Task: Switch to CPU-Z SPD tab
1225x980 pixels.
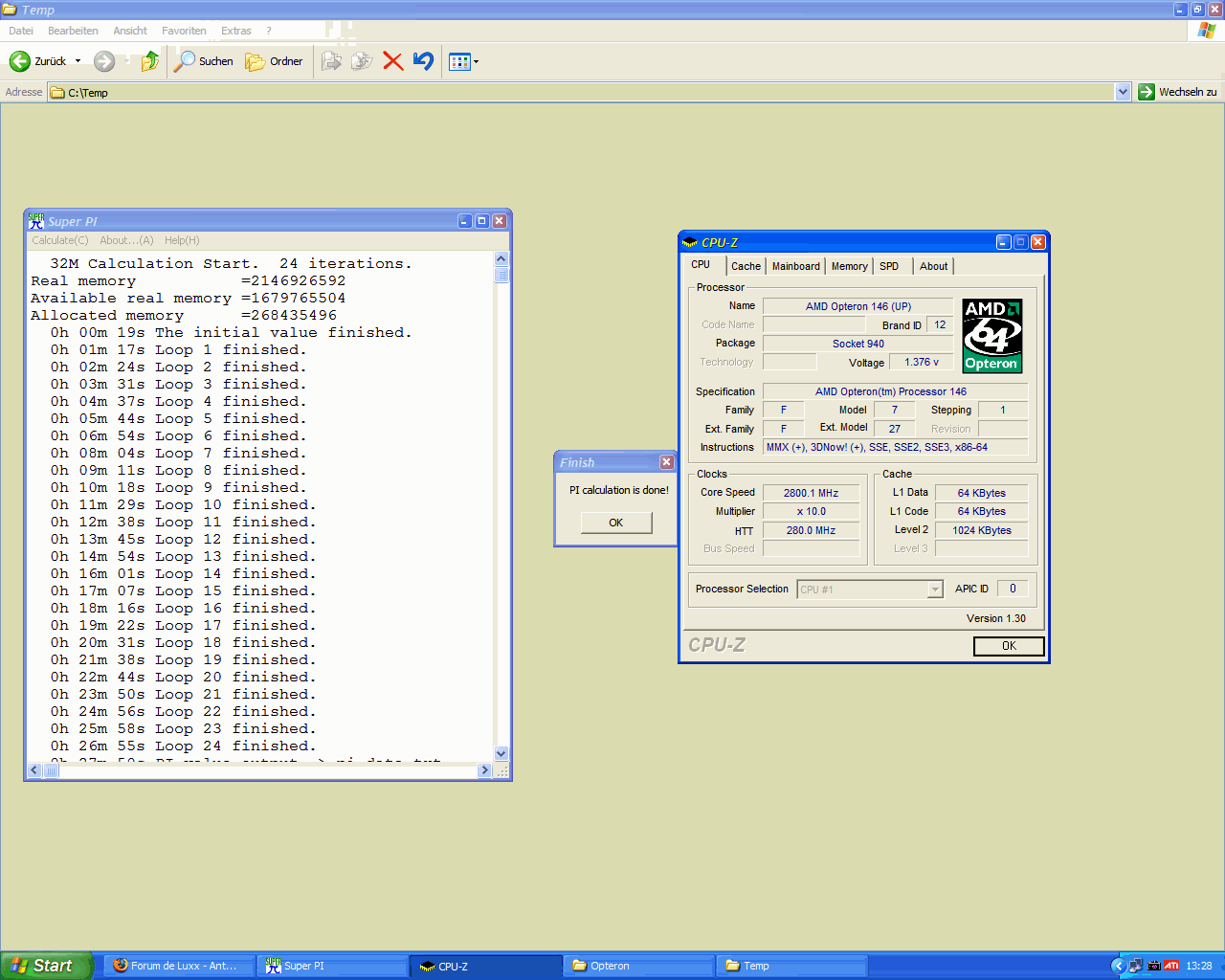Action: pyautogui.click(x=889, y=266)
